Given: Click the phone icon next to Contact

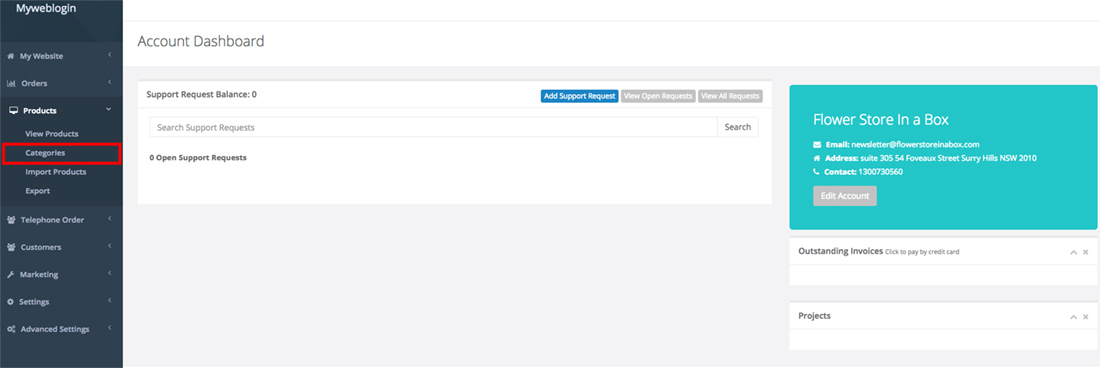Looking at the screenshot, I should pyautogui.click(x=817, y=172).
